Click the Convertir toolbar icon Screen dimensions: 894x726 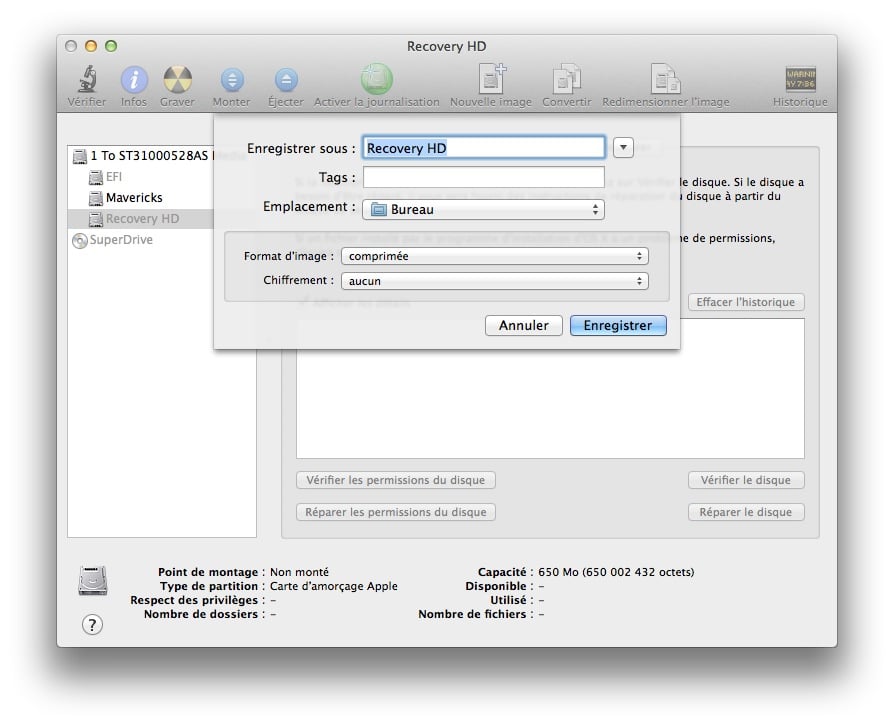(567, 80)
